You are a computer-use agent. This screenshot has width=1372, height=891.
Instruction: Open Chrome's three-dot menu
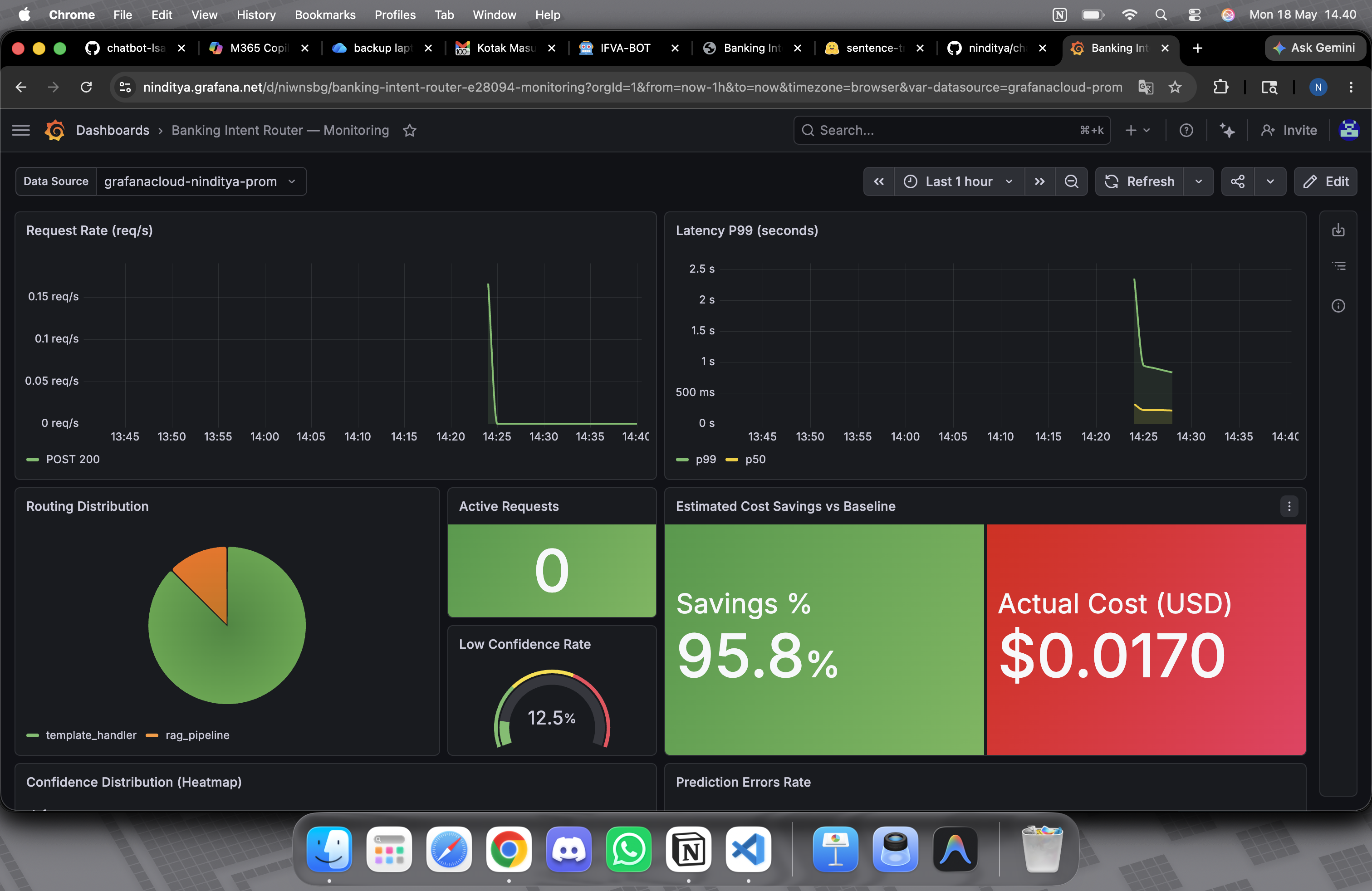1351,87
